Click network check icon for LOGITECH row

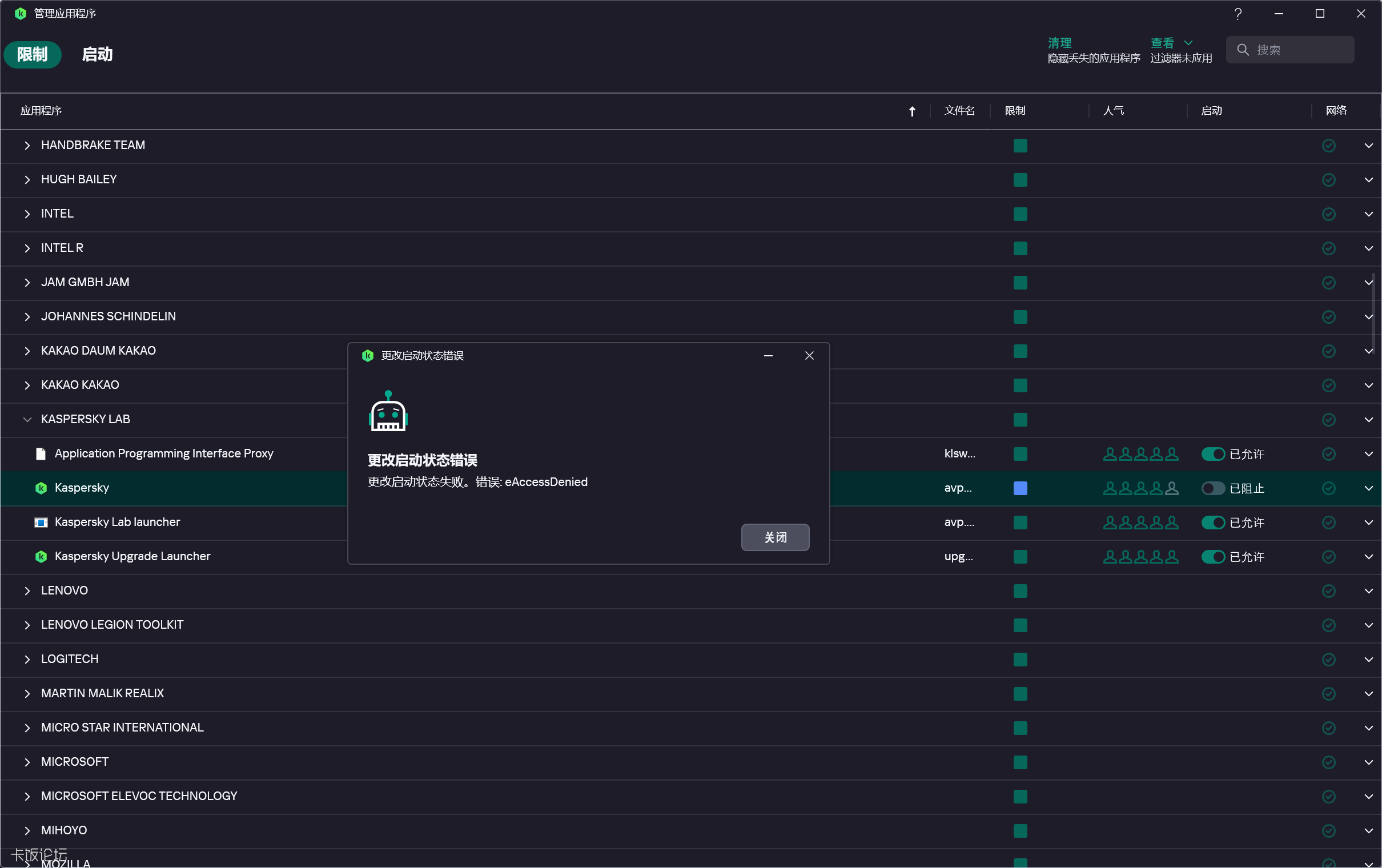1329,659
